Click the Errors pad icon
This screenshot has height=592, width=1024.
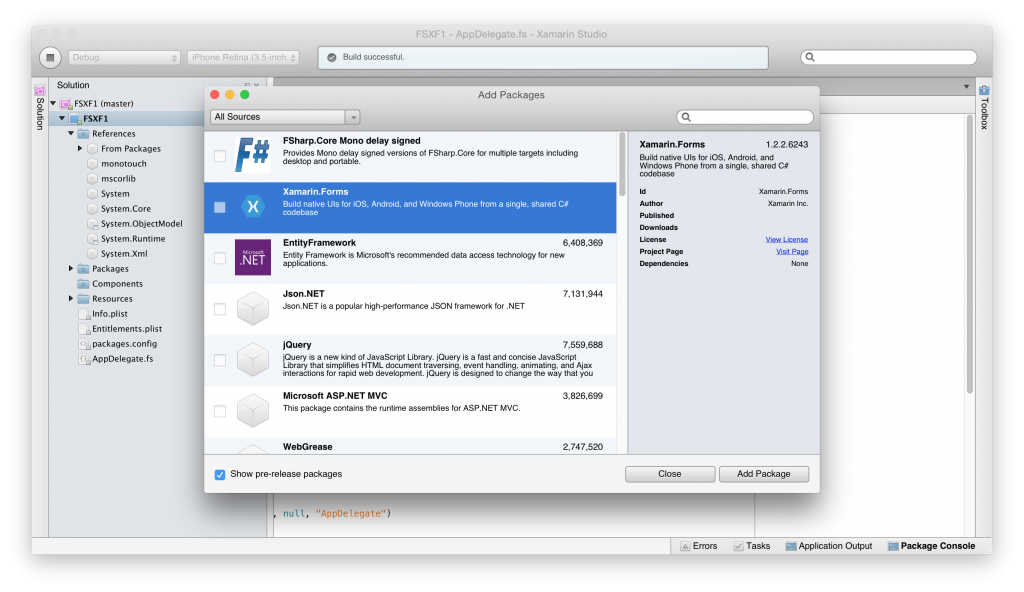685,546
